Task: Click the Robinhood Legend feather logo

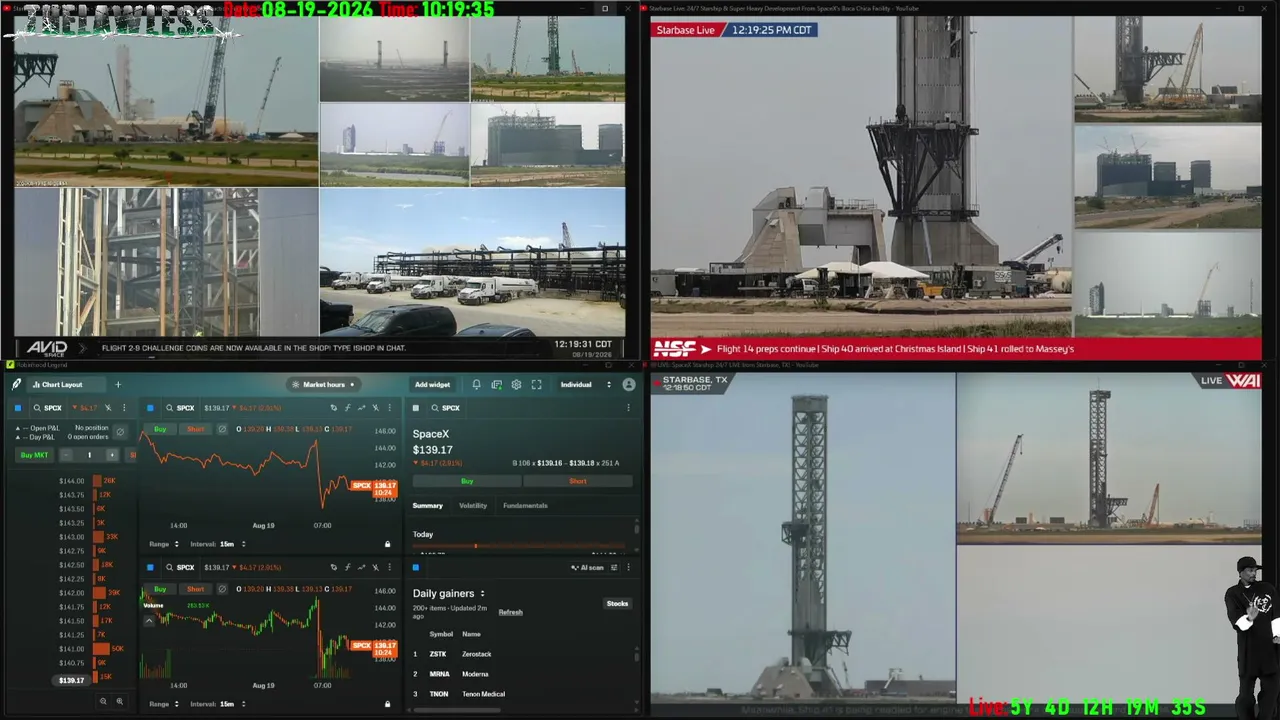Action: 17,384
